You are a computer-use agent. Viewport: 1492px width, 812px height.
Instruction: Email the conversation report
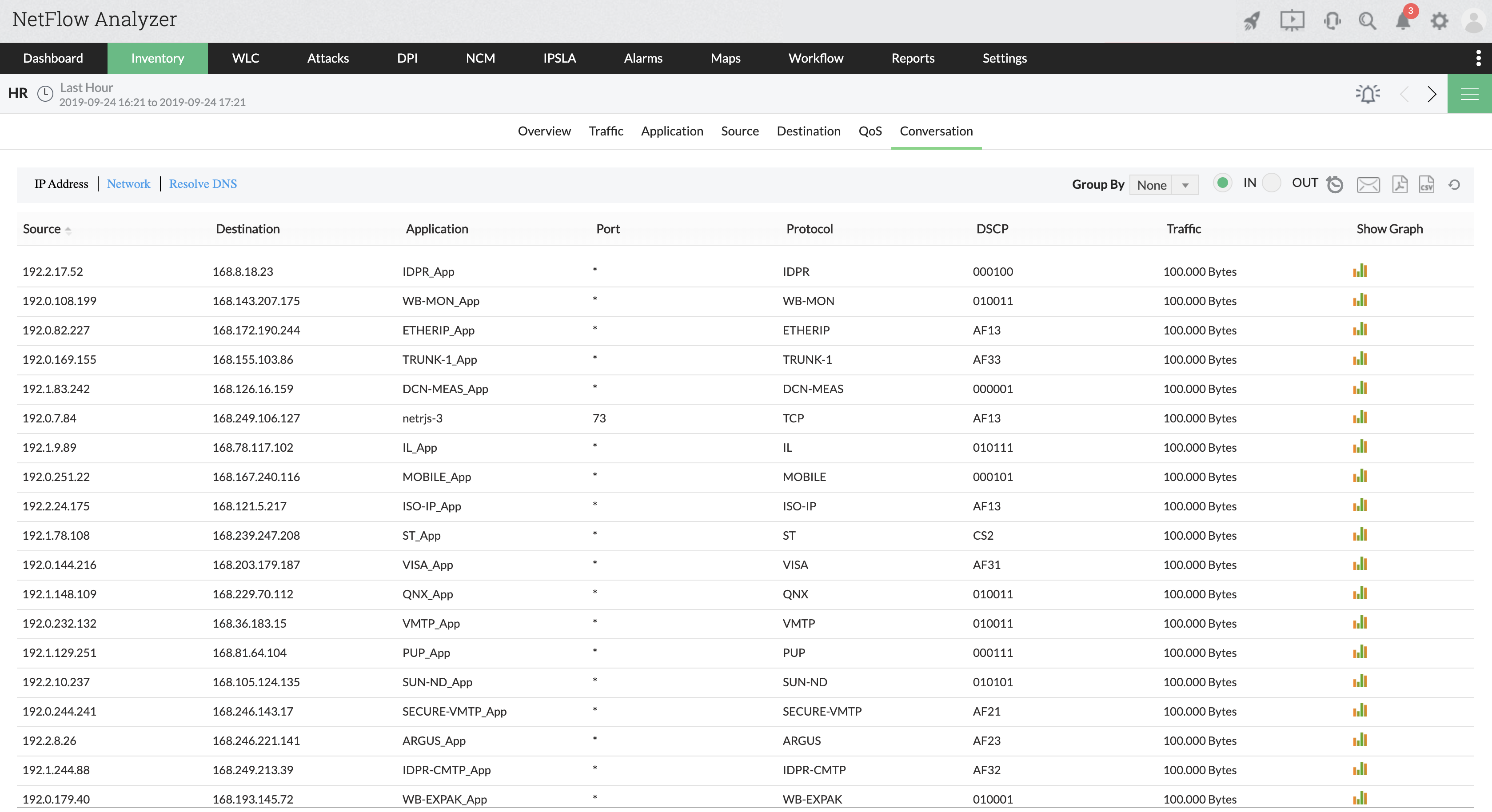(x=1368, y=185)
